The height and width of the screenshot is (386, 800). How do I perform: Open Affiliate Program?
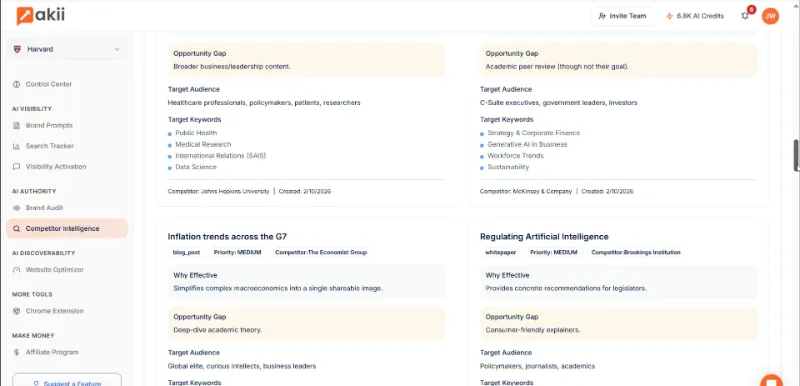point(52,352)
